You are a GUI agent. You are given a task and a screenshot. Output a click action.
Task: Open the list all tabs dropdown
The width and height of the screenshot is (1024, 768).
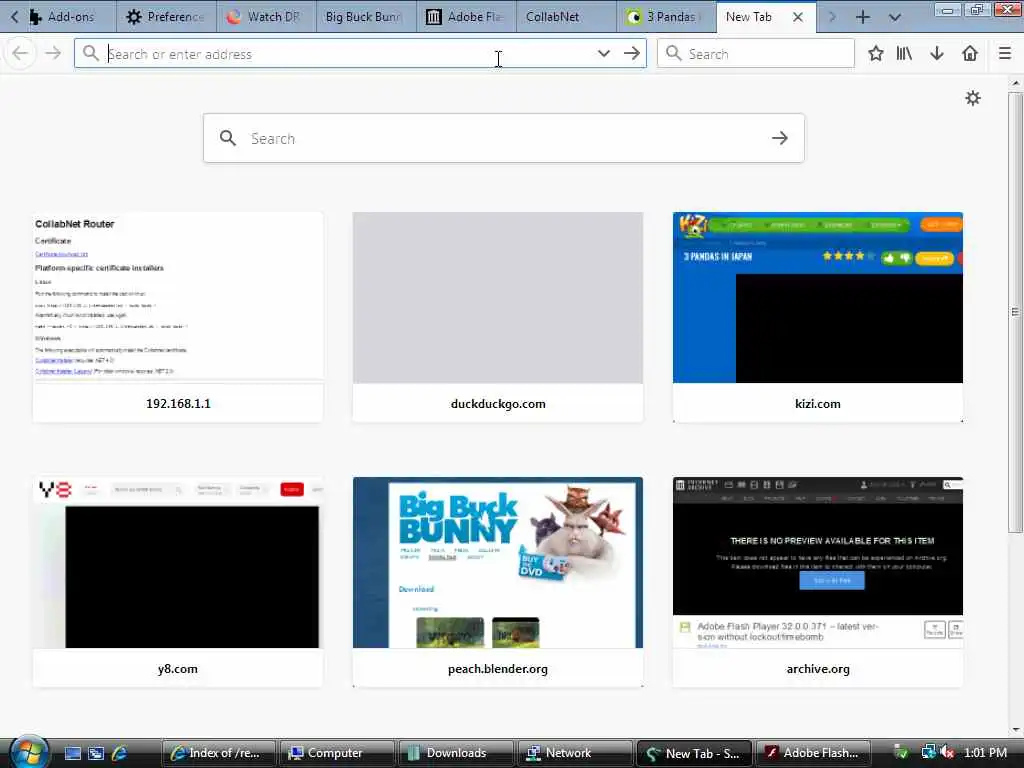click(895, 17)
